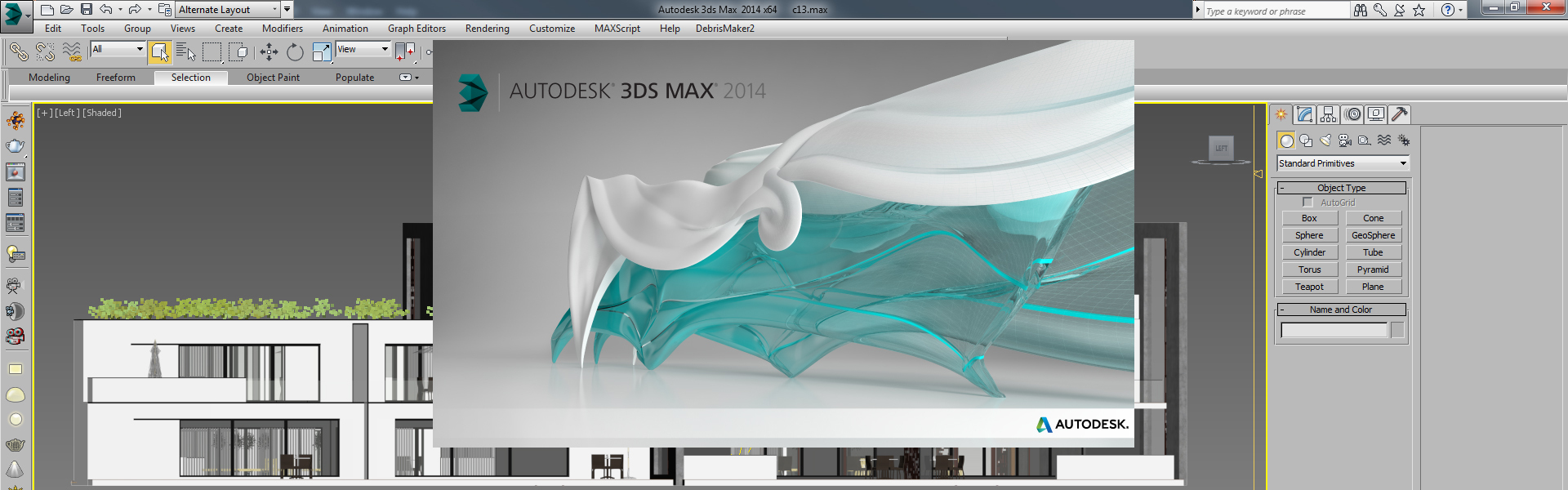Open the DebrisMaker2 menu
The image size is (1568, 490).
tap(725, 29)
